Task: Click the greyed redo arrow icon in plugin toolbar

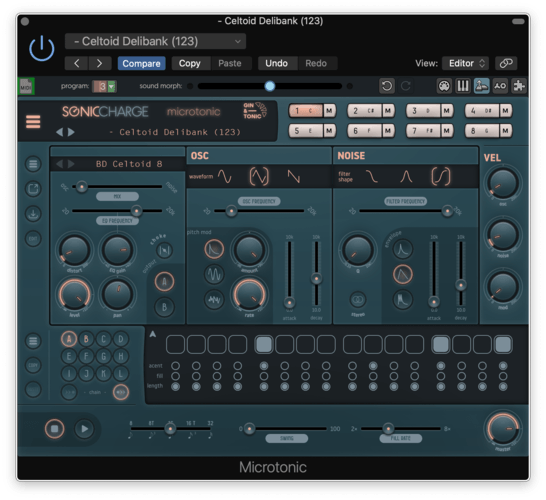Action: pos(406,86)
